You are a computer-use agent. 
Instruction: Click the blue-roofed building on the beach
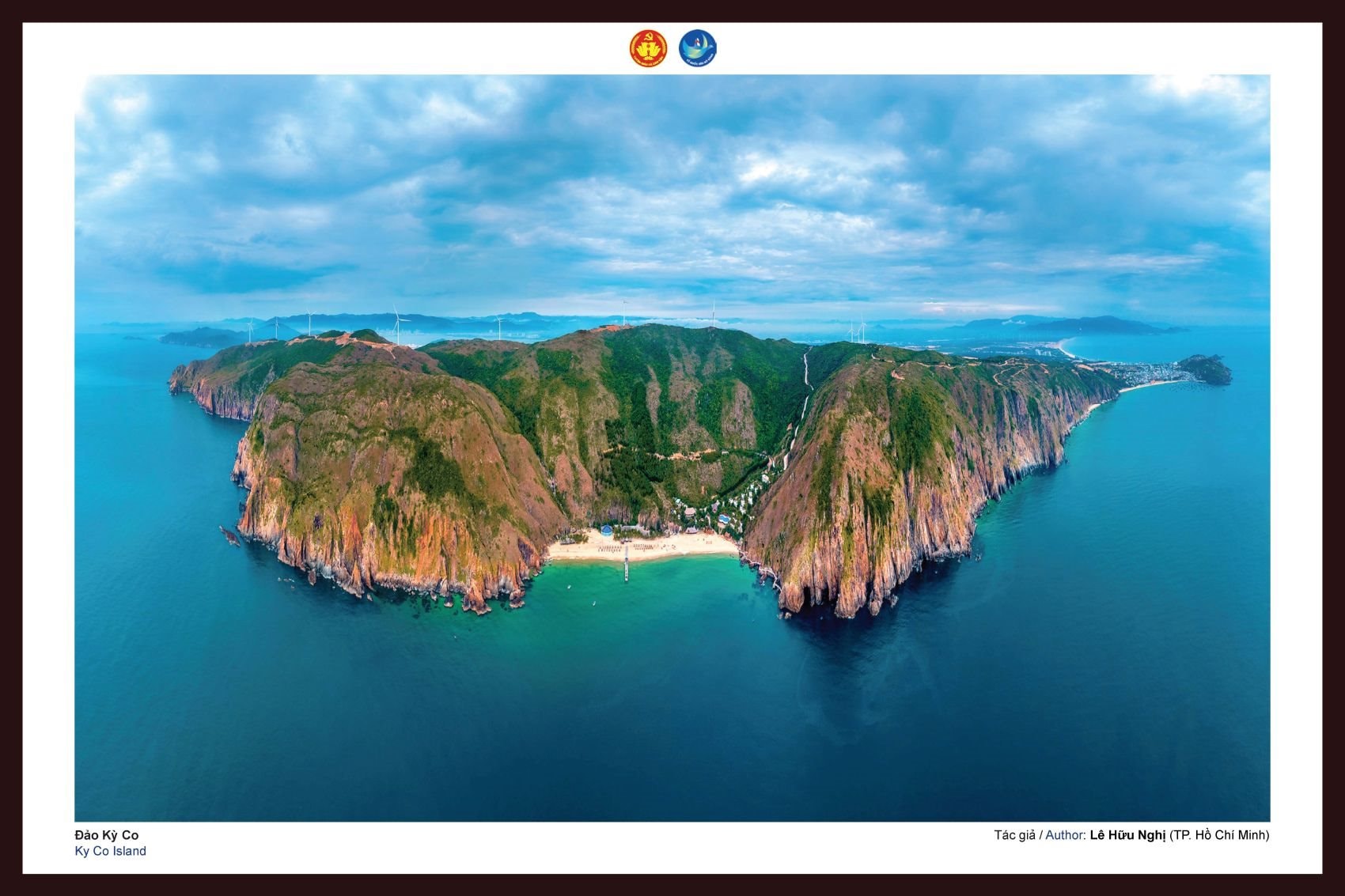[606, 531]
